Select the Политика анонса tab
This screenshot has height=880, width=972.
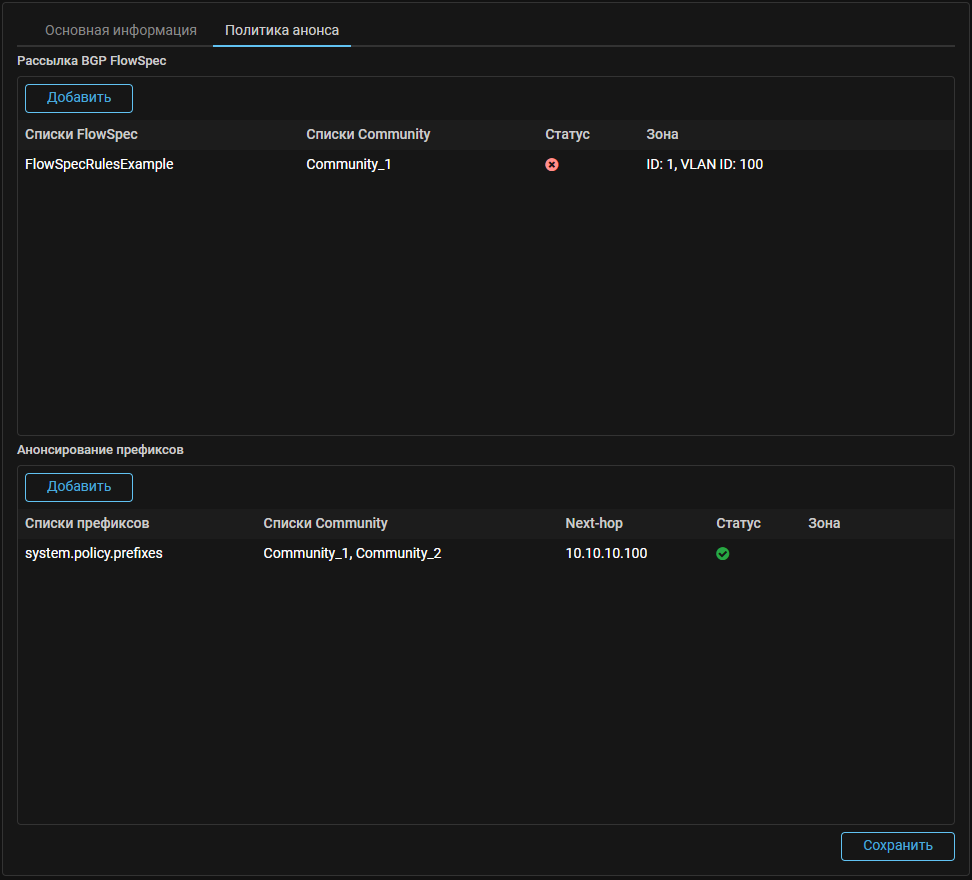tap(282, 30)
